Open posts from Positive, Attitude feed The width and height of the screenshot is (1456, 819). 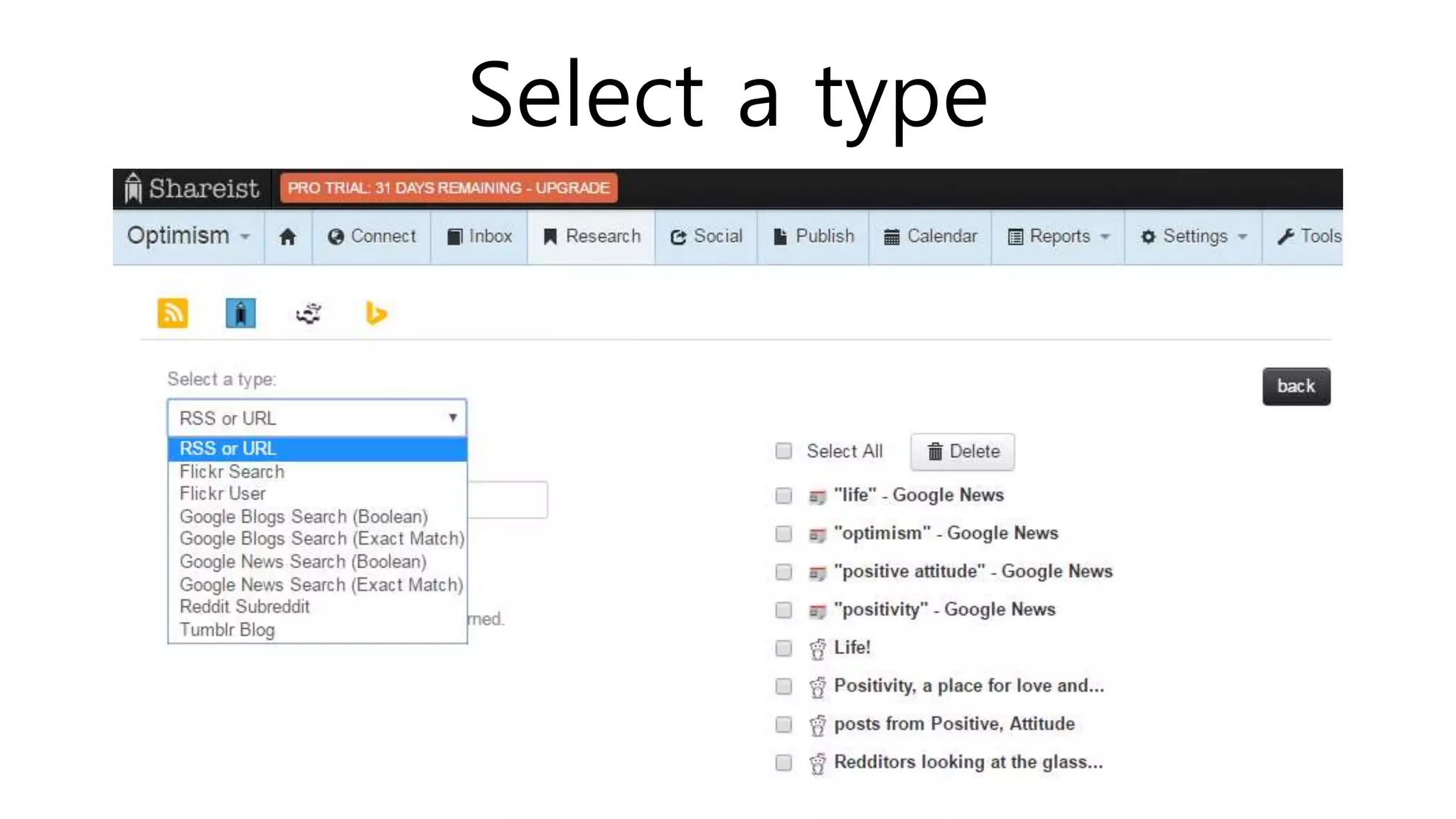coord(954,724)
